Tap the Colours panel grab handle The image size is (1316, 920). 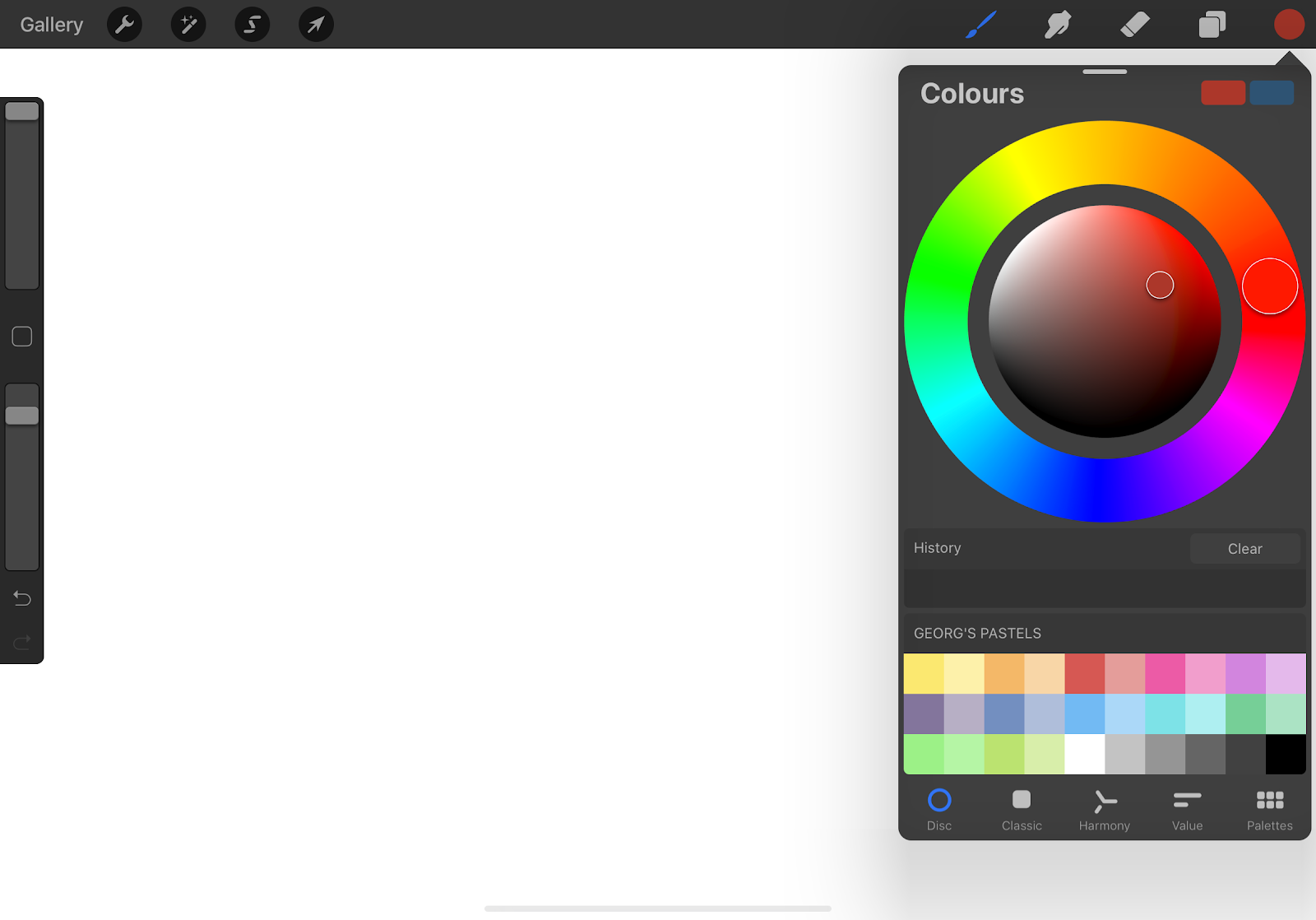pos(1105,72)
